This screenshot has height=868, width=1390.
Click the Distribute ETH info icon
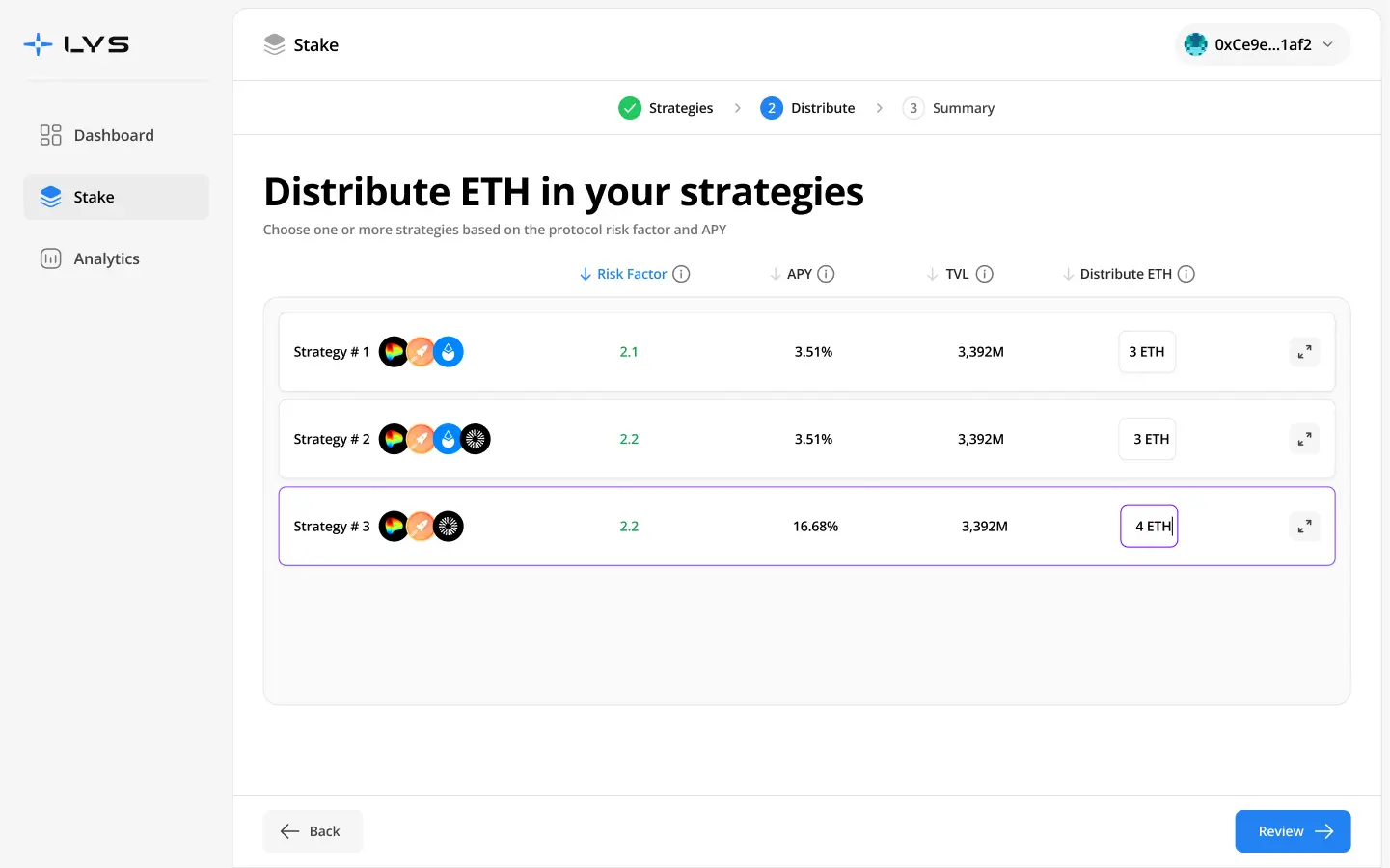1186,274
